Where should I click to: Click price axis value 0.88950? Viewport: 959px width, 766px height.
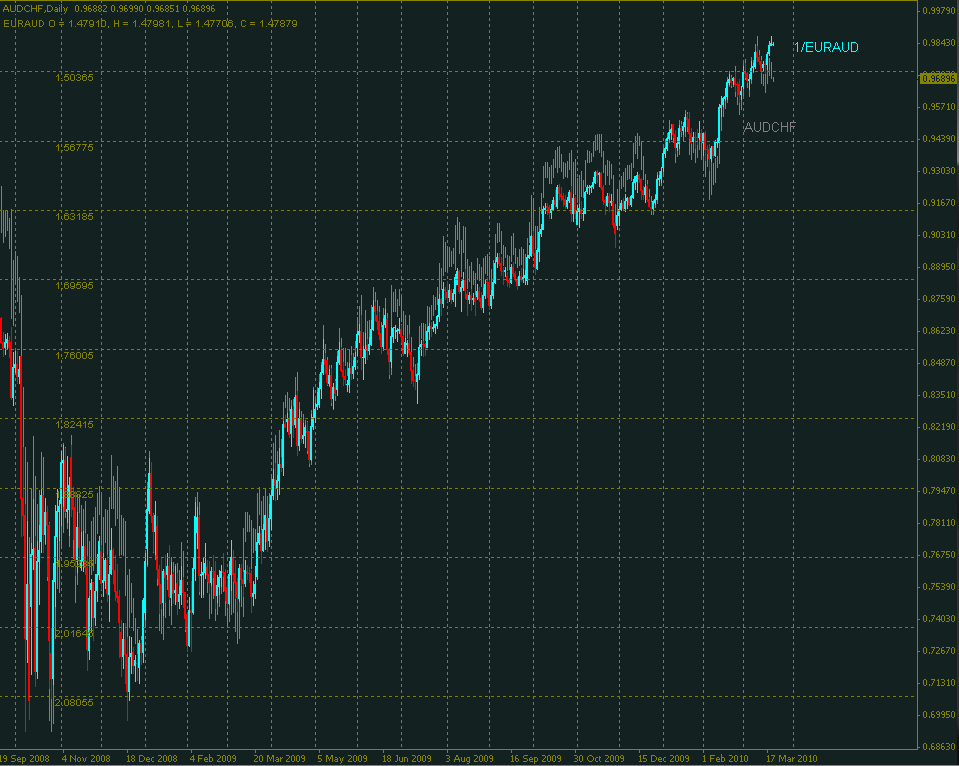(939, 267)
